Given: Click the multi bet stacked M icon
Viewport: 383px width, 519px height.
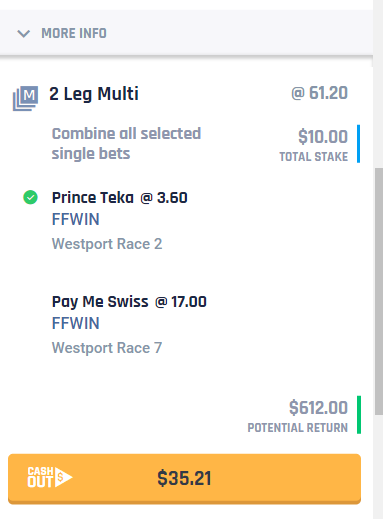Looking at the screenshot, I should coord(25,98).
